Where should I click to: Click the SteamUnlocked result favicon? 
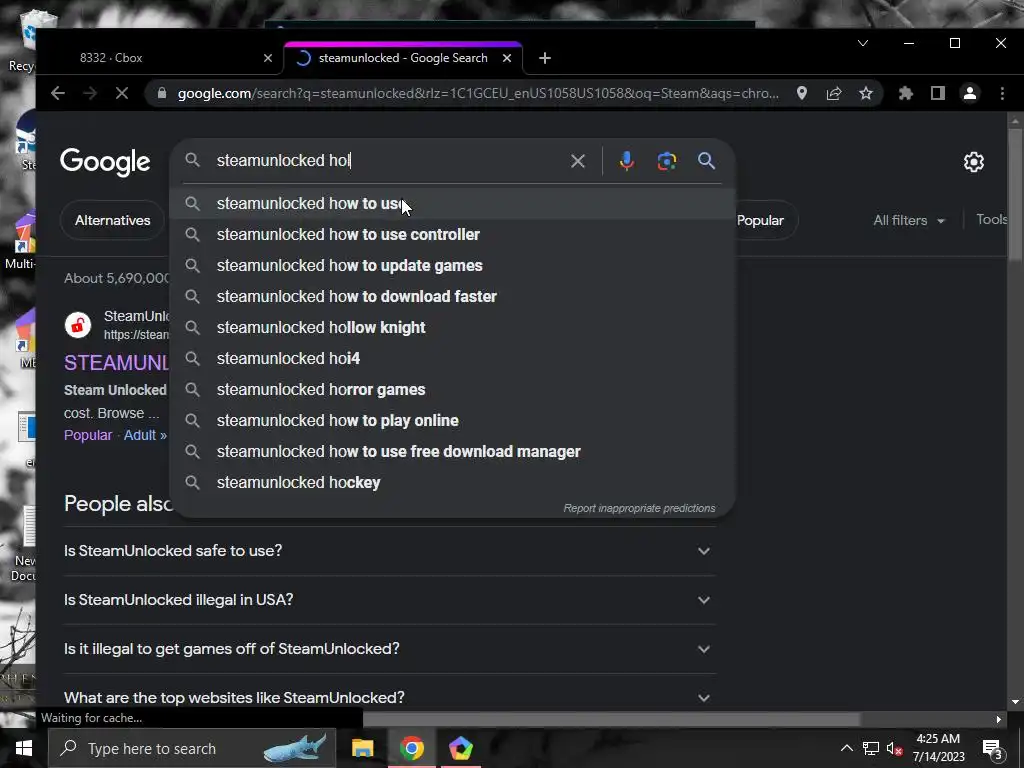(x=78, y=325)
